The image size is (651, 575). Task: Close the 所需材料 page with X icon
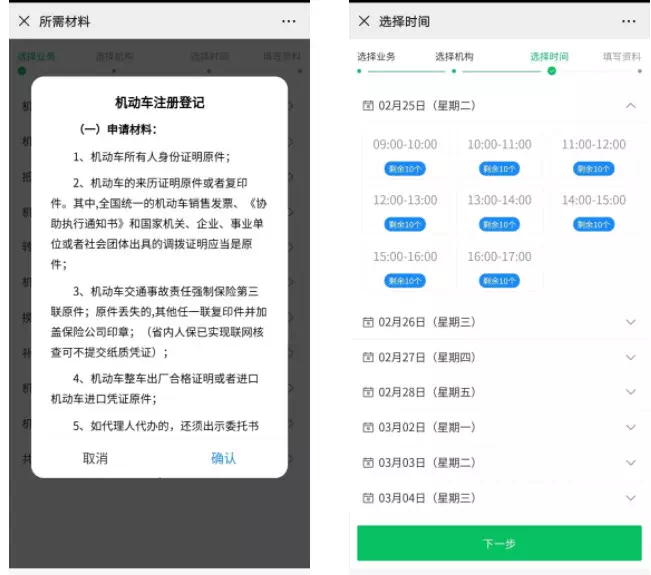[24, 21]
